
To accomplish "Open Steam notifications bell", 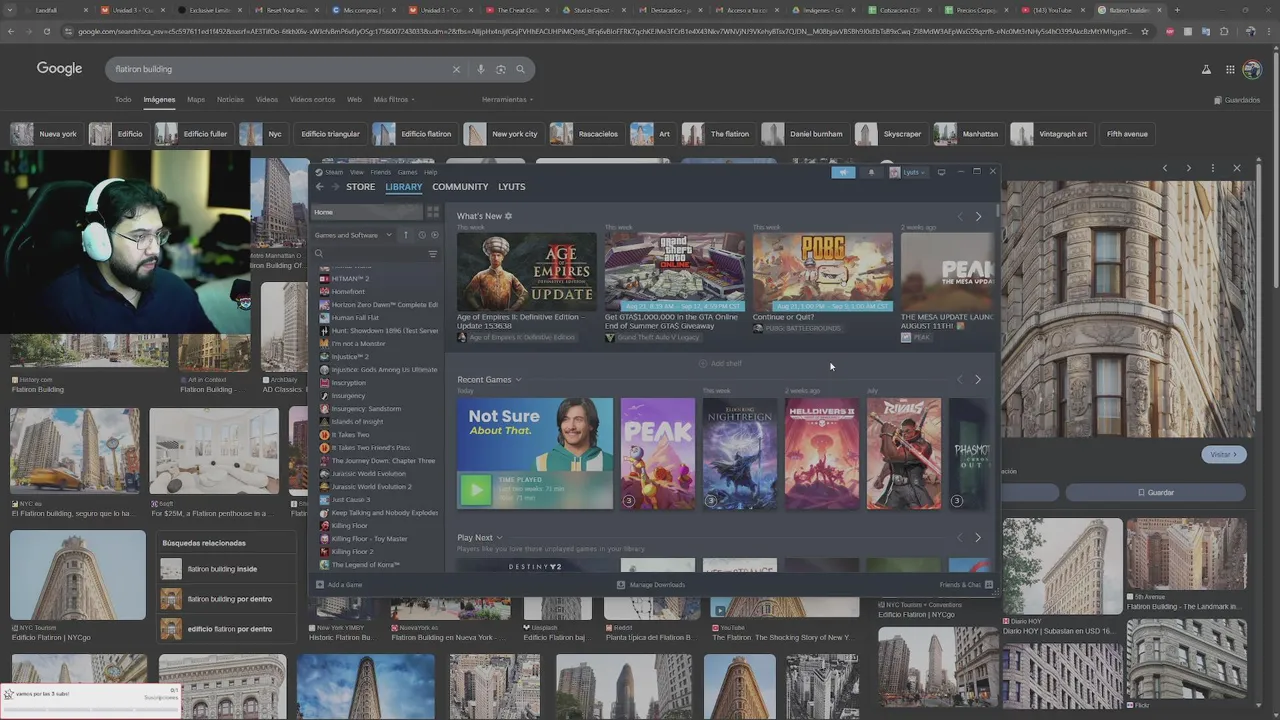I will tap(871, 172).
